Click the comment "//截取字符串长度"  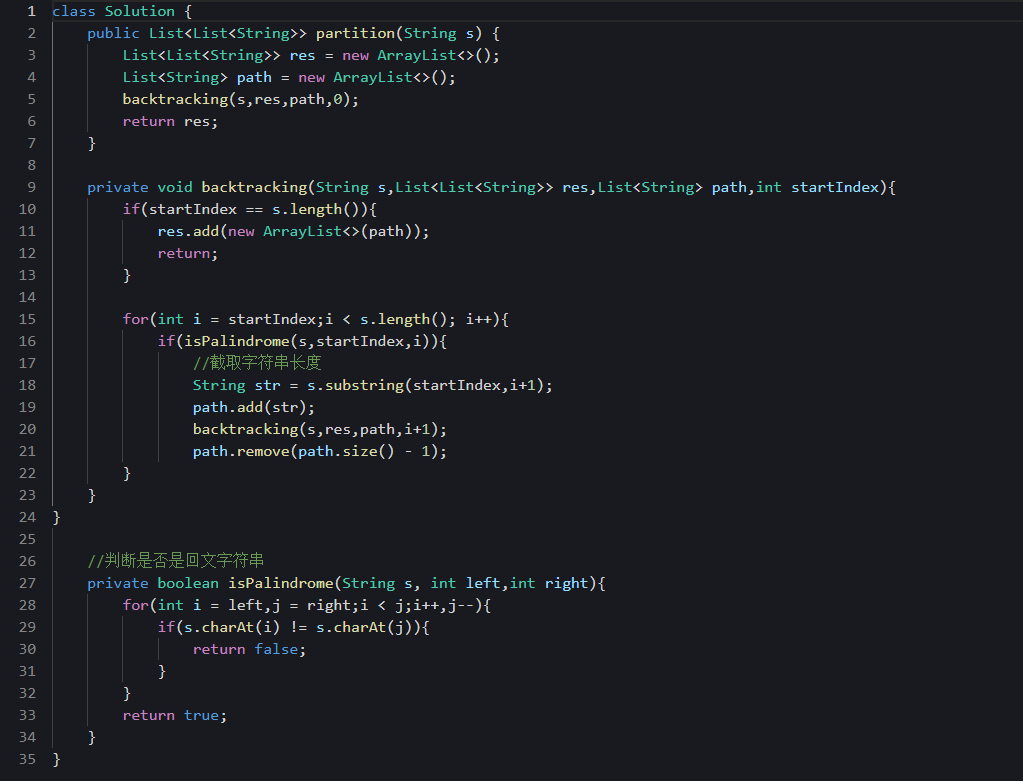coord(257,363)
